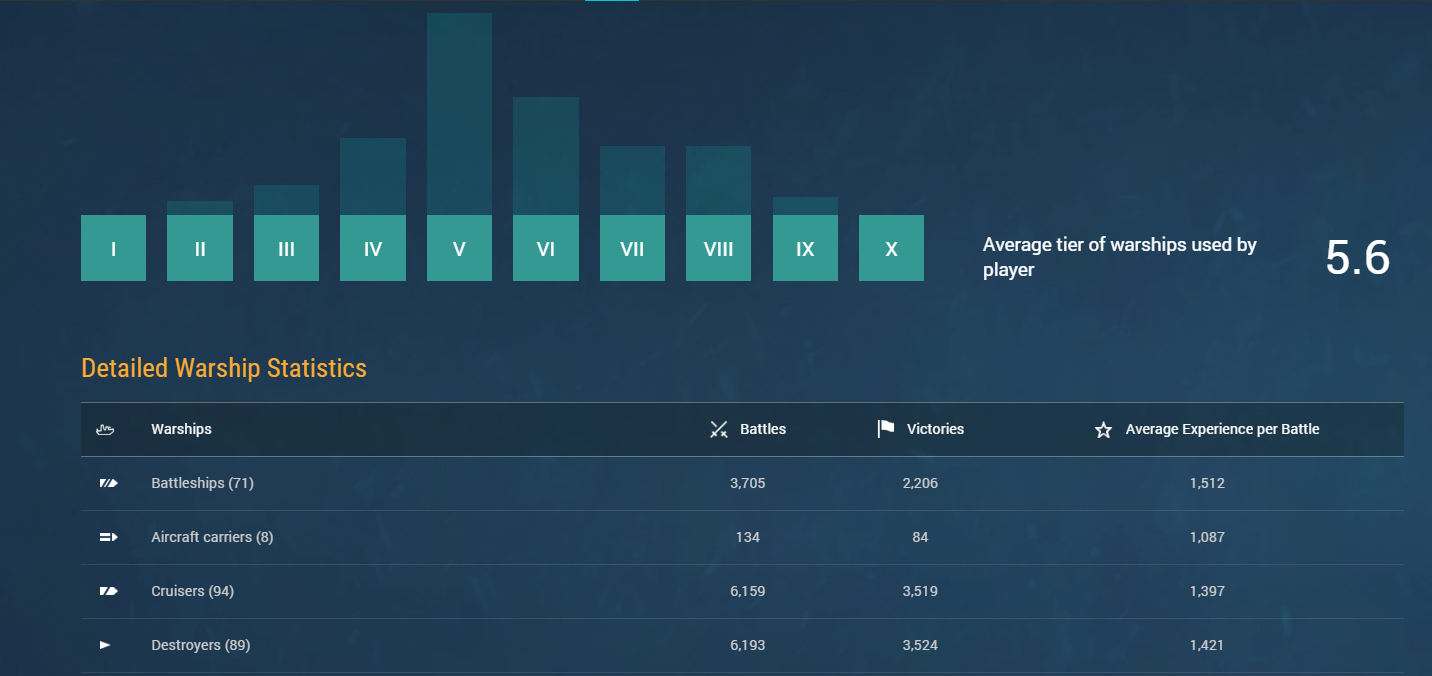Click the Cruisers class icon
Screen dimensions: 1432x676
[108, 592]
